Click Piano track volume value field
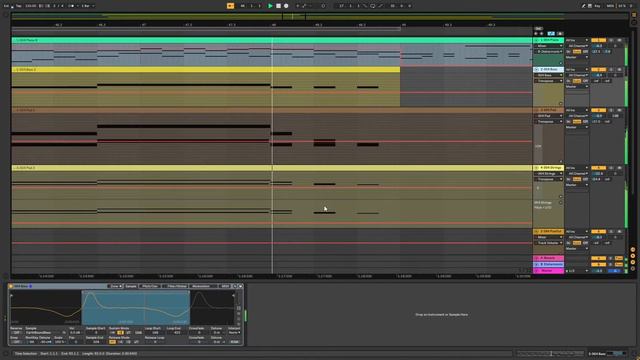This screenshot has width=640, height=360. (x=599, y=46)
